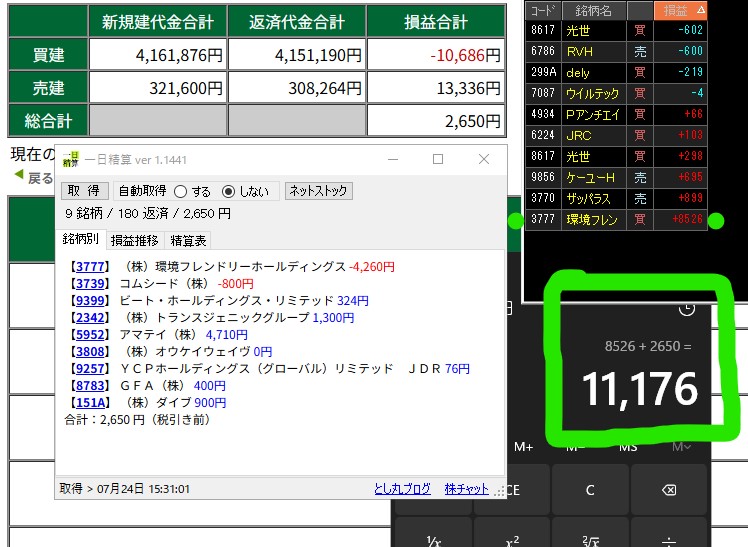Select the サッパラス row in profit list
The height and width of the screenshot is (547, 748).
(x=616, y=198)
